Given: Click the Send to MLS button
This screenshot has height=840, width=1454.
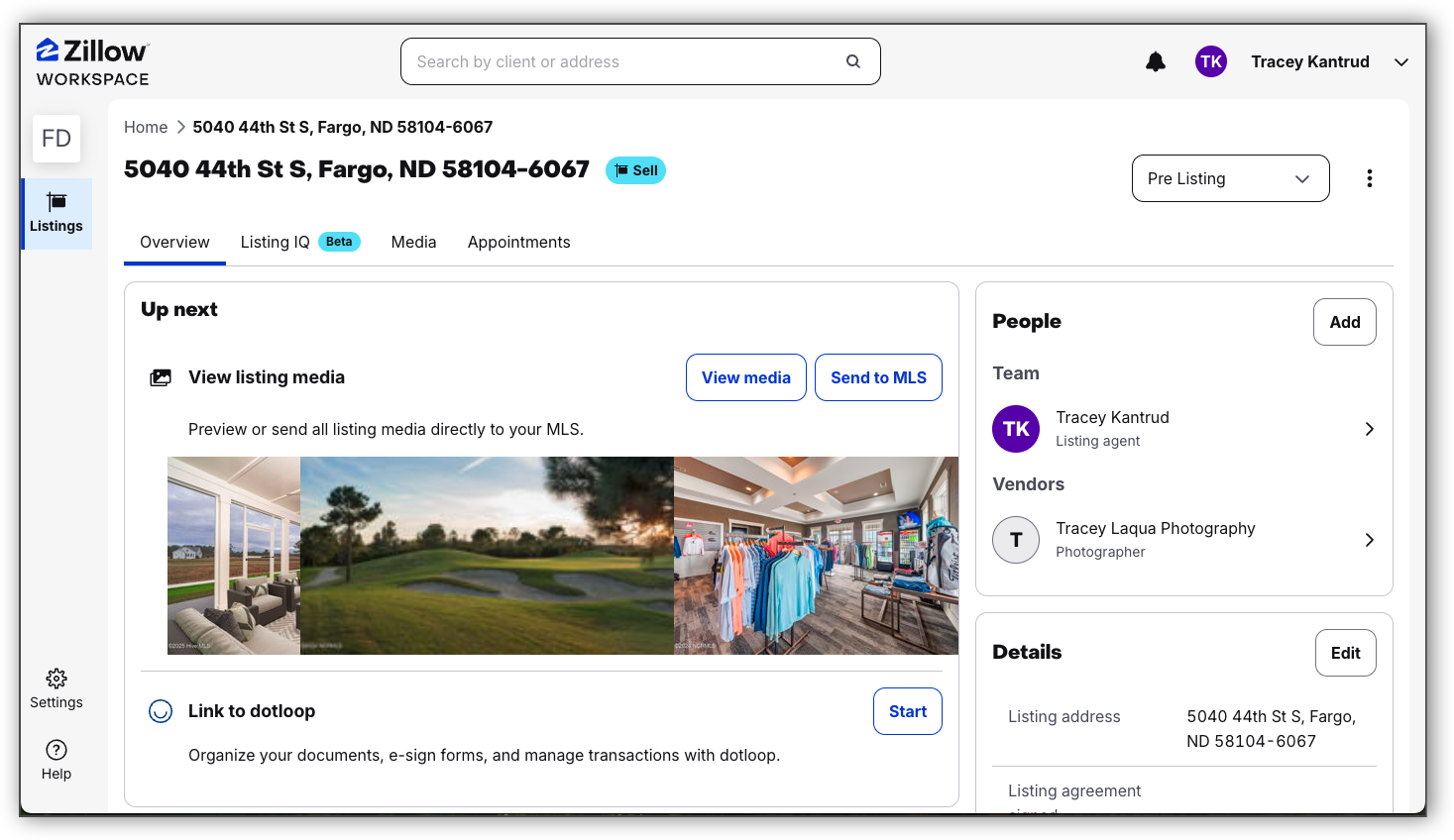Looking at the screenshot, I should pyautogui.click(x=878, y=377).
